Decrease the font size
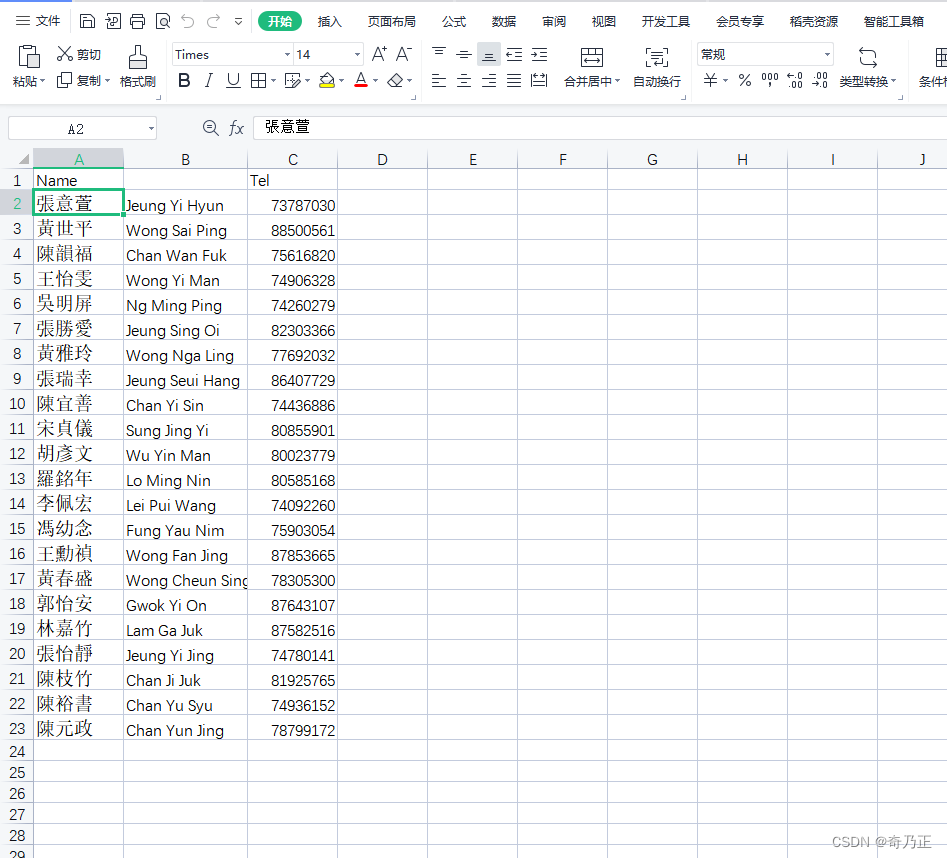The image size is (947, 858). (403, 54)
